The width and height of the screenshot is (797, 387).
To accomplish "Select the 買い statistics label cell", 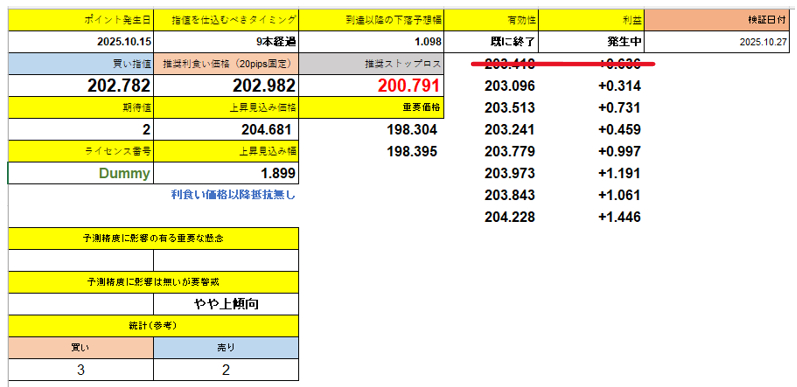I will pyautogui.click(x=81, y=347).
